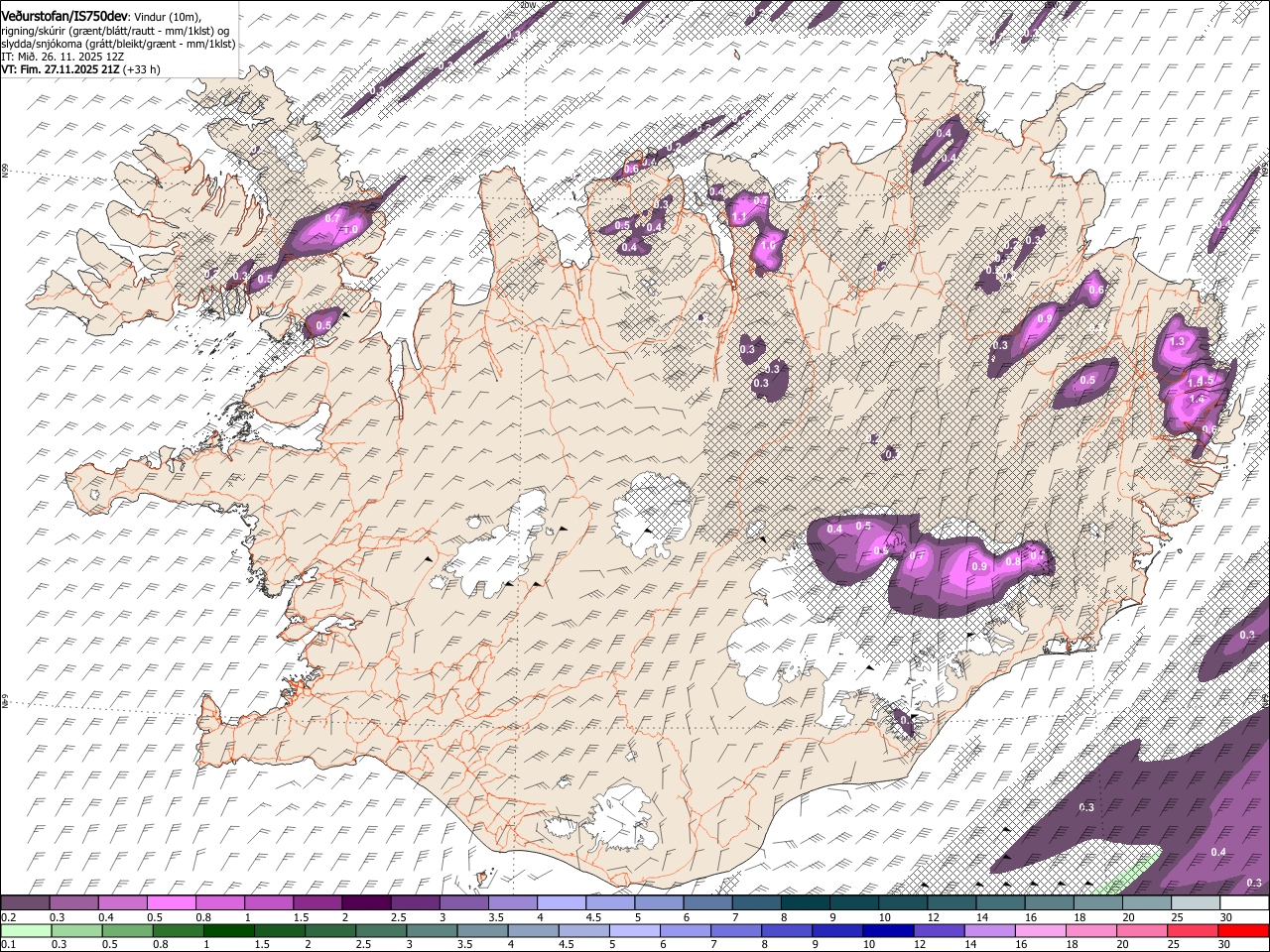Pick the lower-row swatch between 2.5 and 3

point(381,930)
